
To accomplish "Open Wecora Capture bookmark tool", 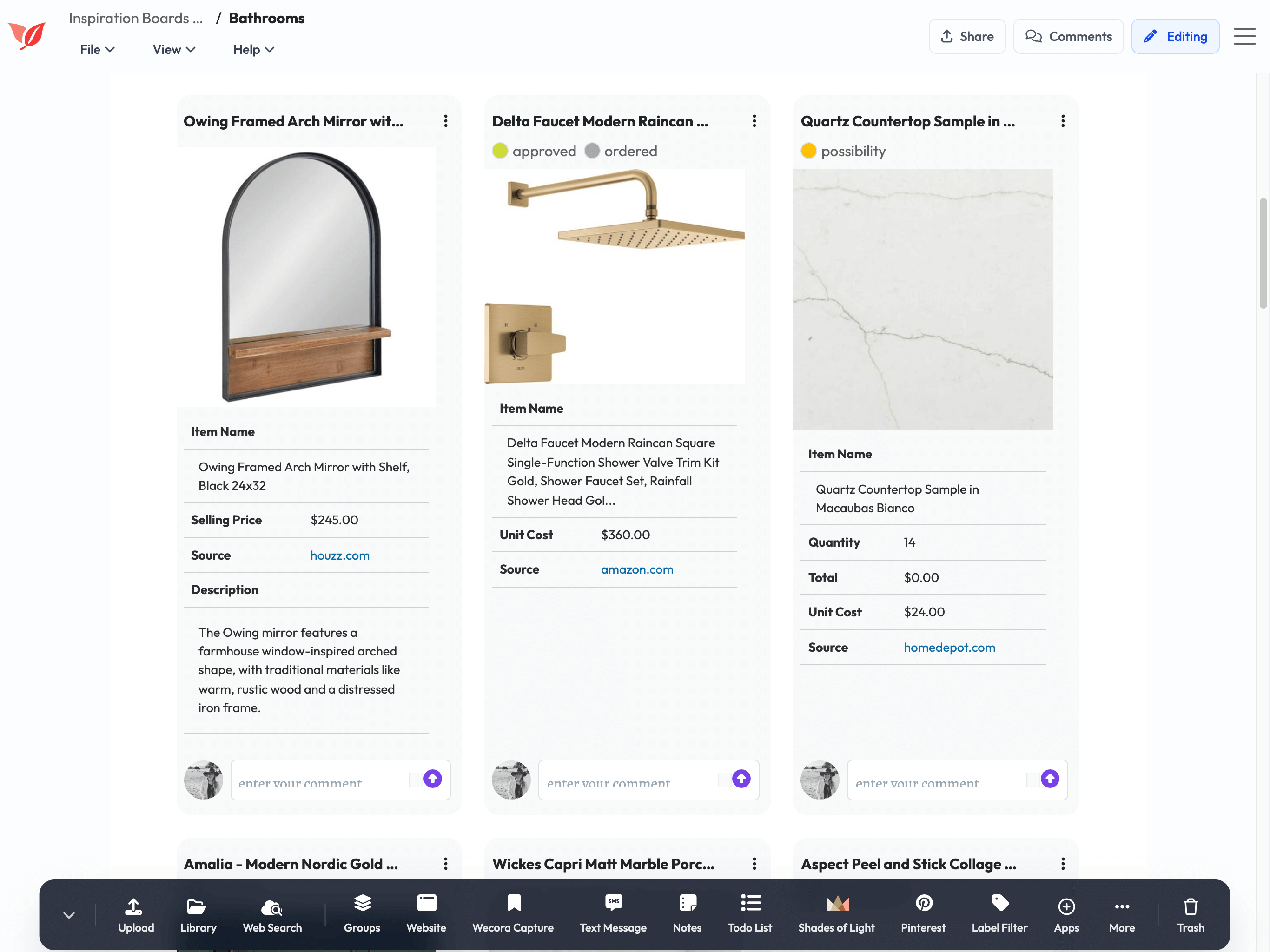I will (513, 914).
